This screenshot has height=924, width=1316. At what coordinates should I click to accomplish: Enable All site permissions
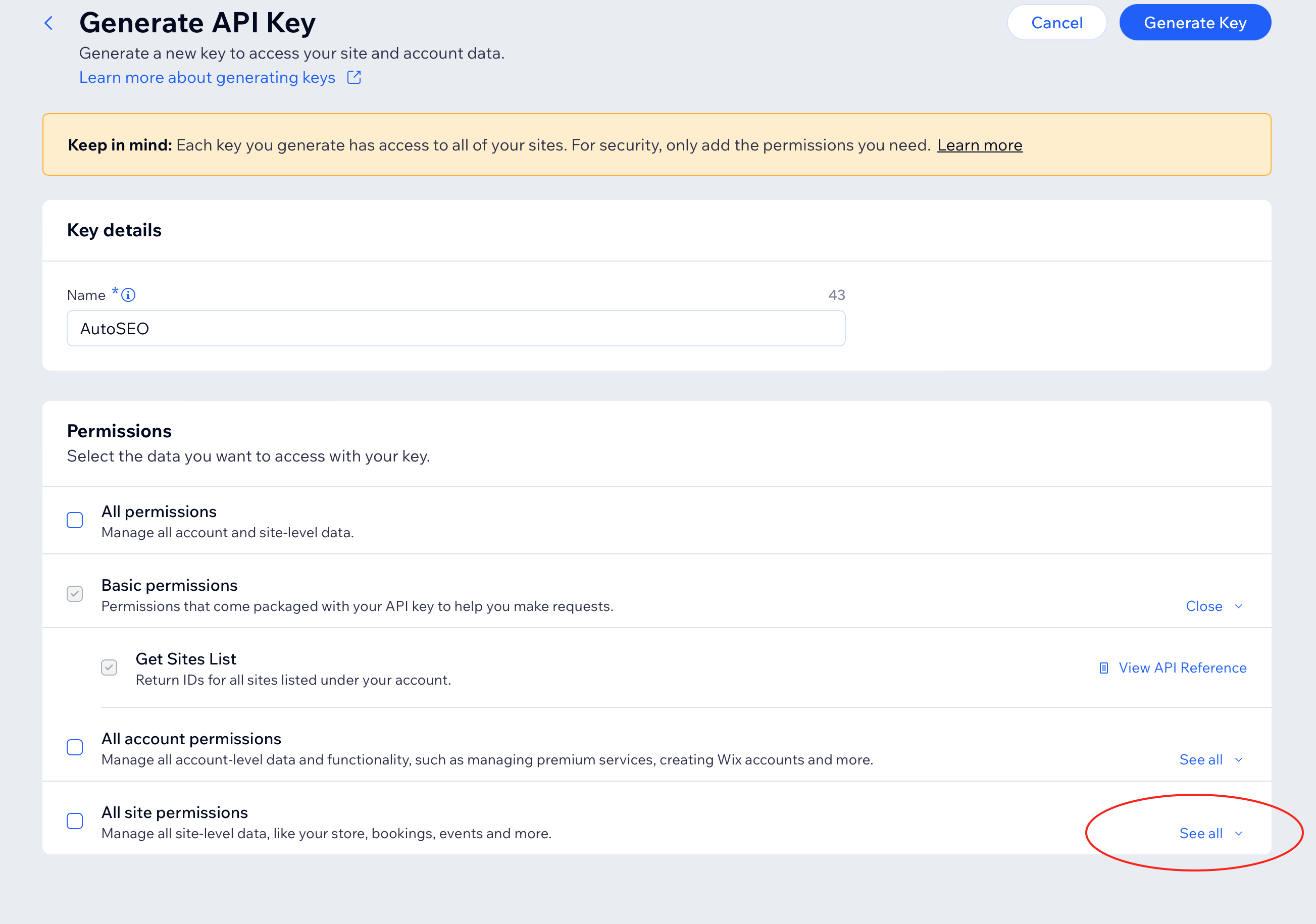[x=75, y=821]
